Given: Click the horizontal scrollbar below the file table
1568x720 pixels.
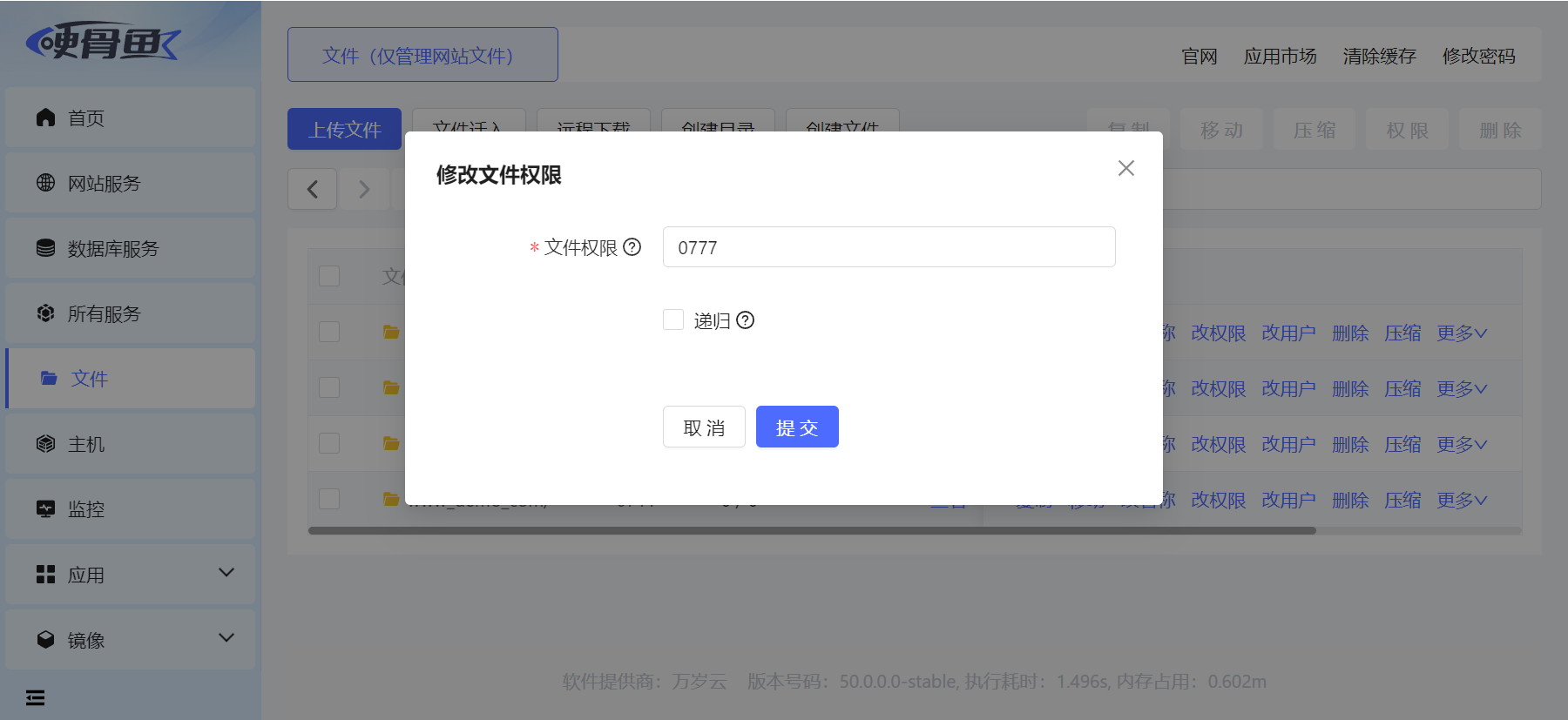Looking at the screenshot, I should 812,530.
